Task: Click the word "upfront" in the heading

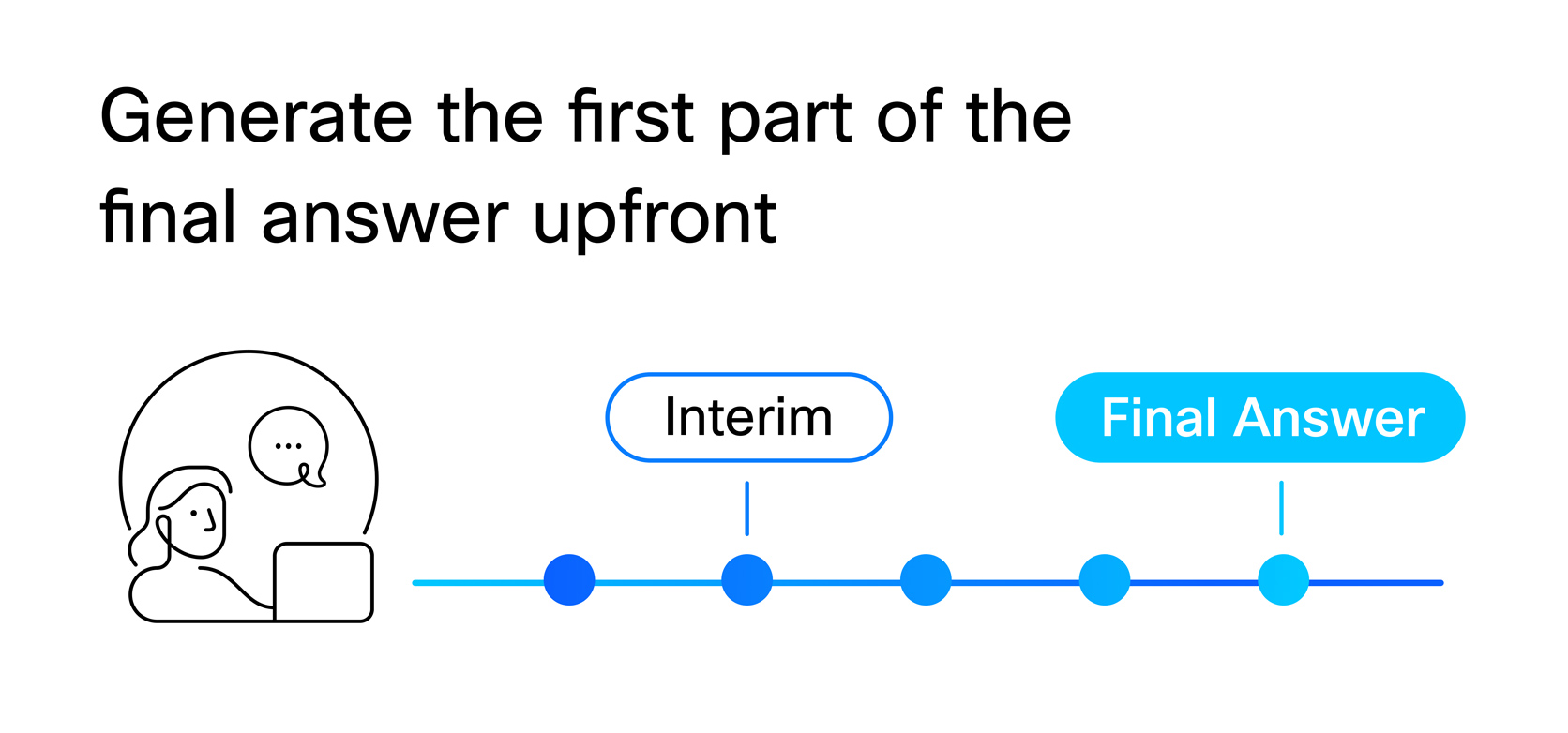Action: pyautogui.click(x=655, y=219)
